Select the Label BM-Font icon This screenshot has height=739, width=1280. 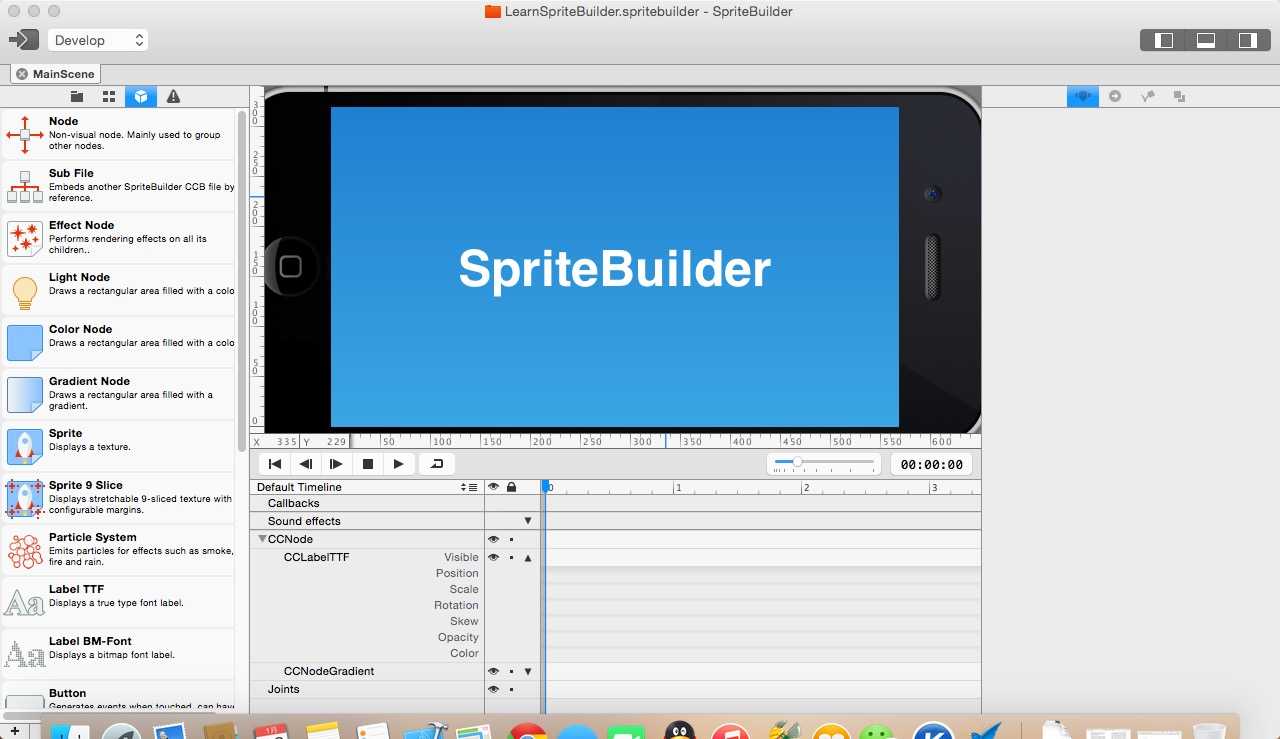[24, 654]
